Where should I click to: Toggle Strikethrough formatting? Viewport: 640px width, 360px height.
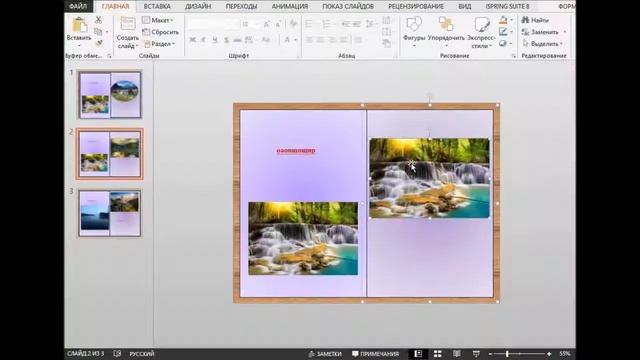tap(237, 40)
